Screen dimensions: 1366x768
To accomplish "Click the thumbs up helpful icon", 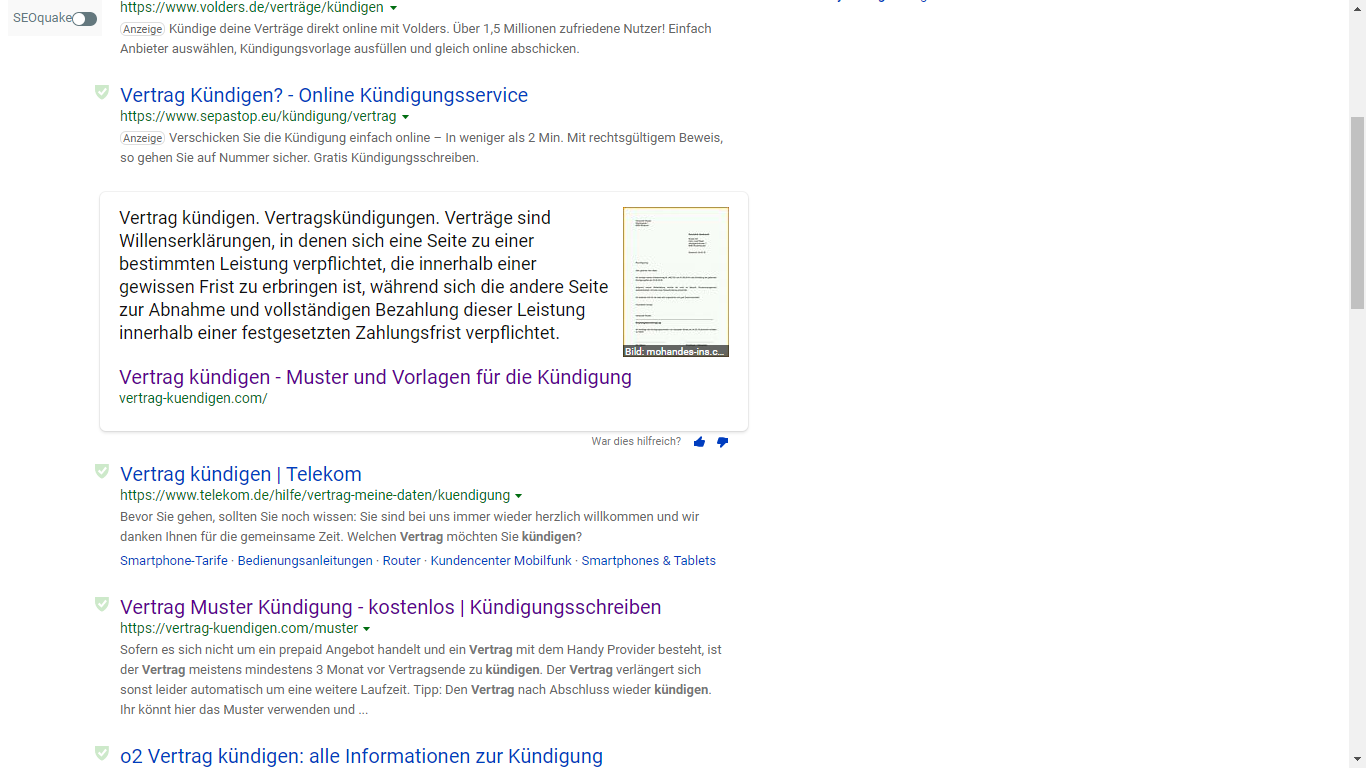I will click(699, 442).
